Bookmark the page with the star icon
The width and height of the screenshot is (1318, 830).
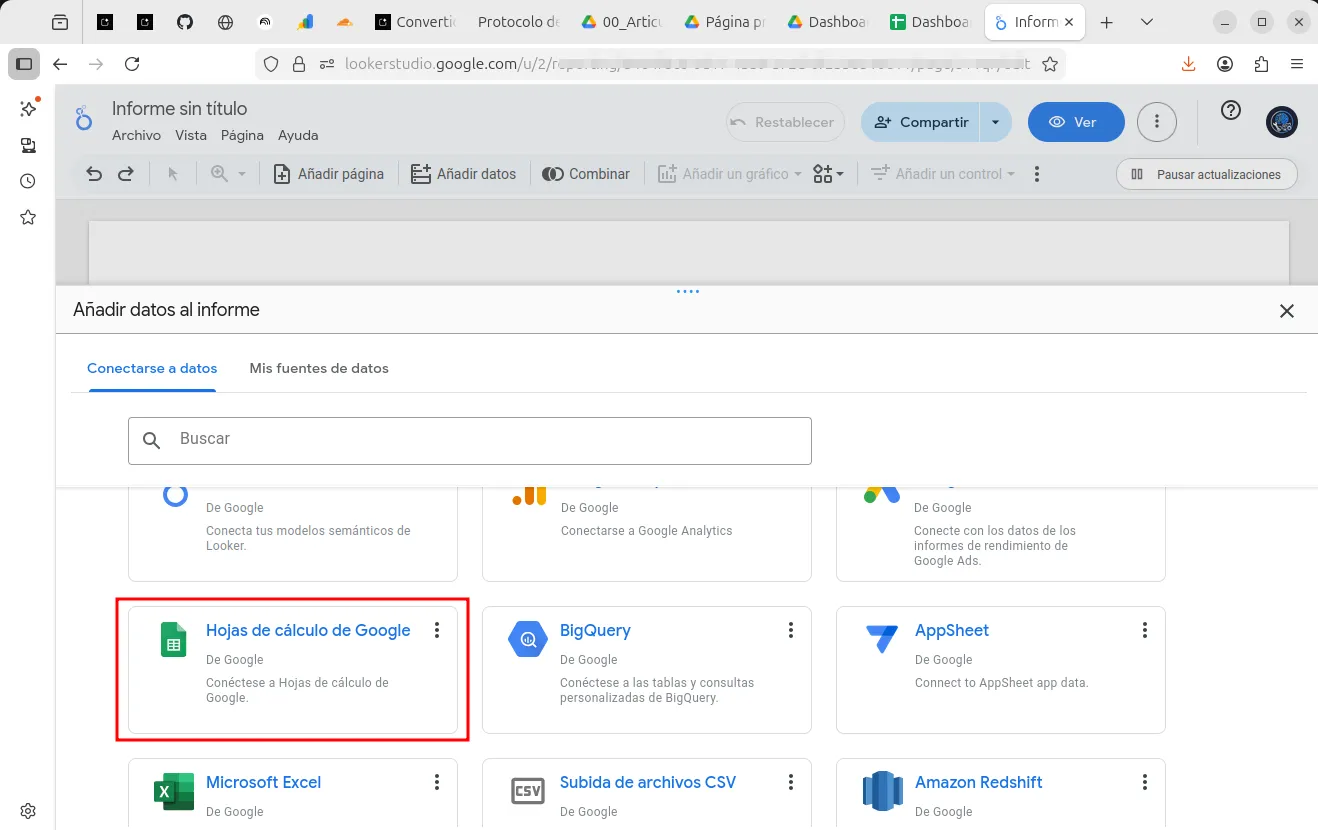(x=1050, y=64)
